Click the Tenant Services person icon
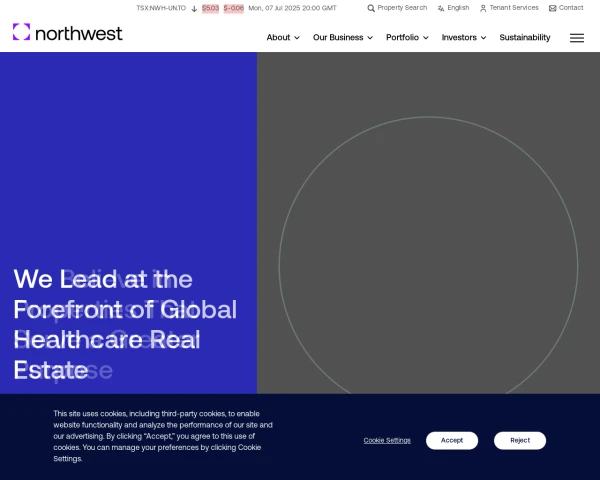This screenshot has width=600, height=480. [x=483, y=8]
